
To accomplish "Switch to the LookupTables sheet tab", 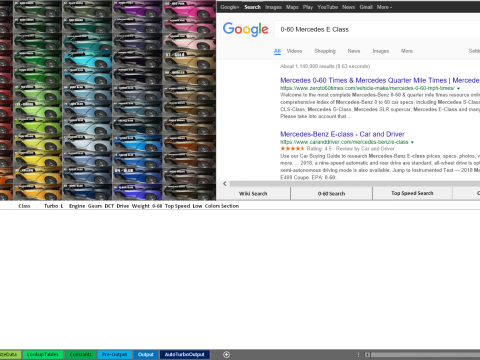I will point(43,354).
